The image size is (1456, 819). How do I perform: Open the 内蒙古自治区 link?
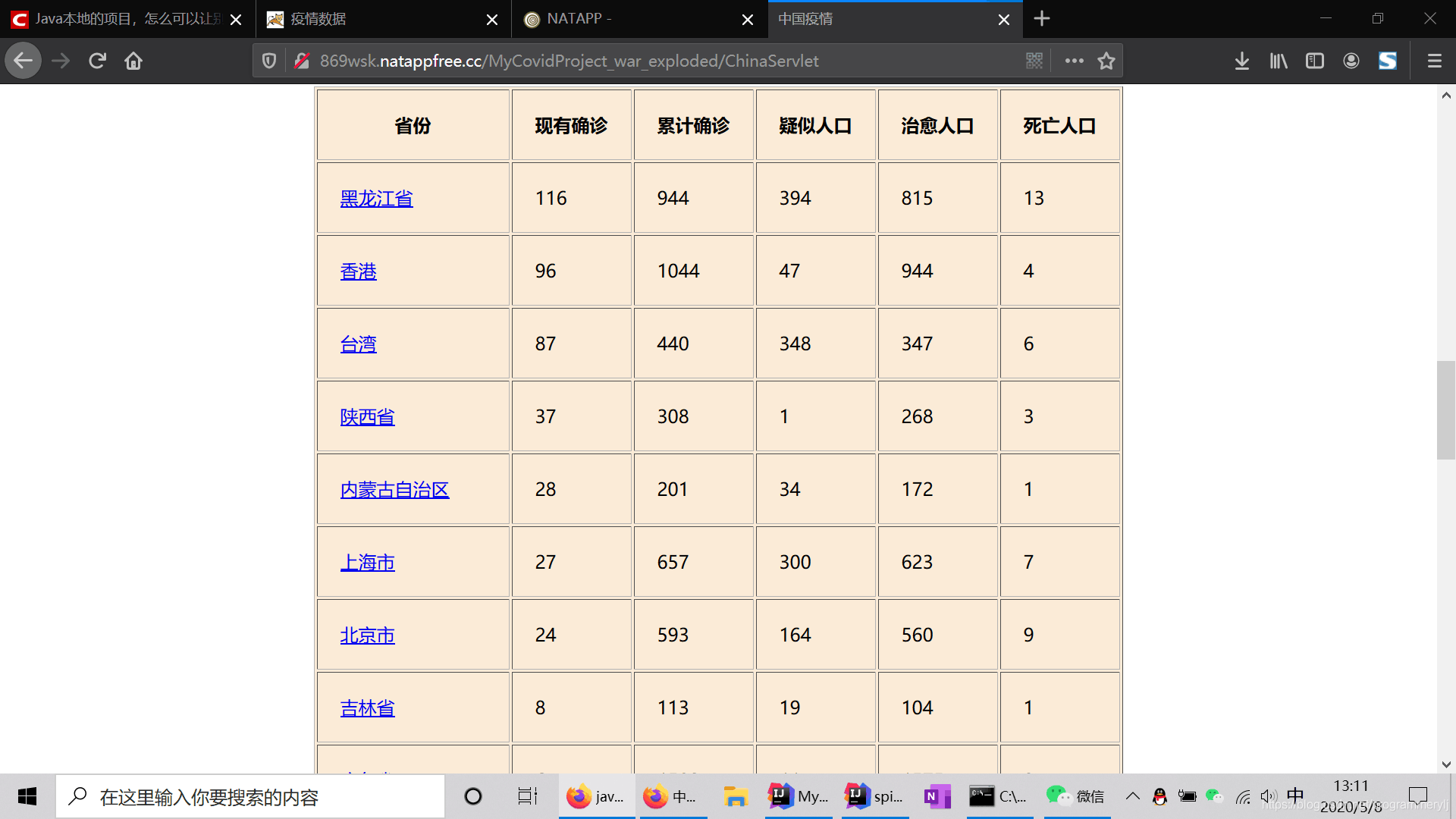(394, 490)
